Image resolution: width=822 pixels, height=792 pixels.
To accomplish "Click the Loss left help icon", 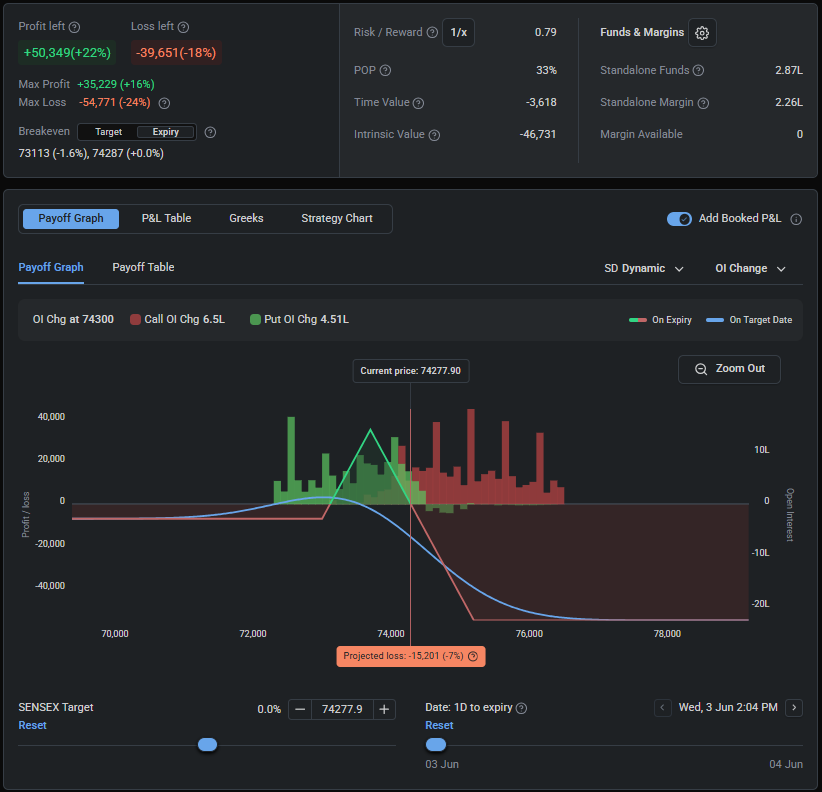I will (x=183, y=27).
